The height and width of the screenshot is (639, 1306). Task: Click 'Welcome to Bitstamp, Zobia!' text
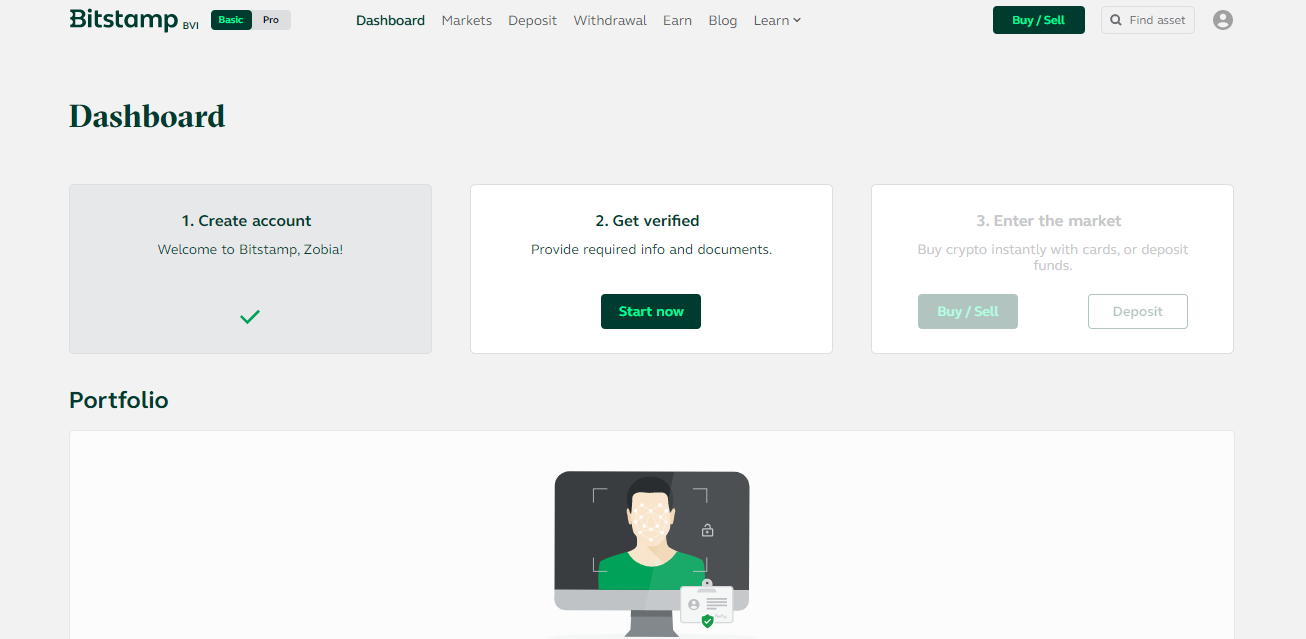pos(250,249)
